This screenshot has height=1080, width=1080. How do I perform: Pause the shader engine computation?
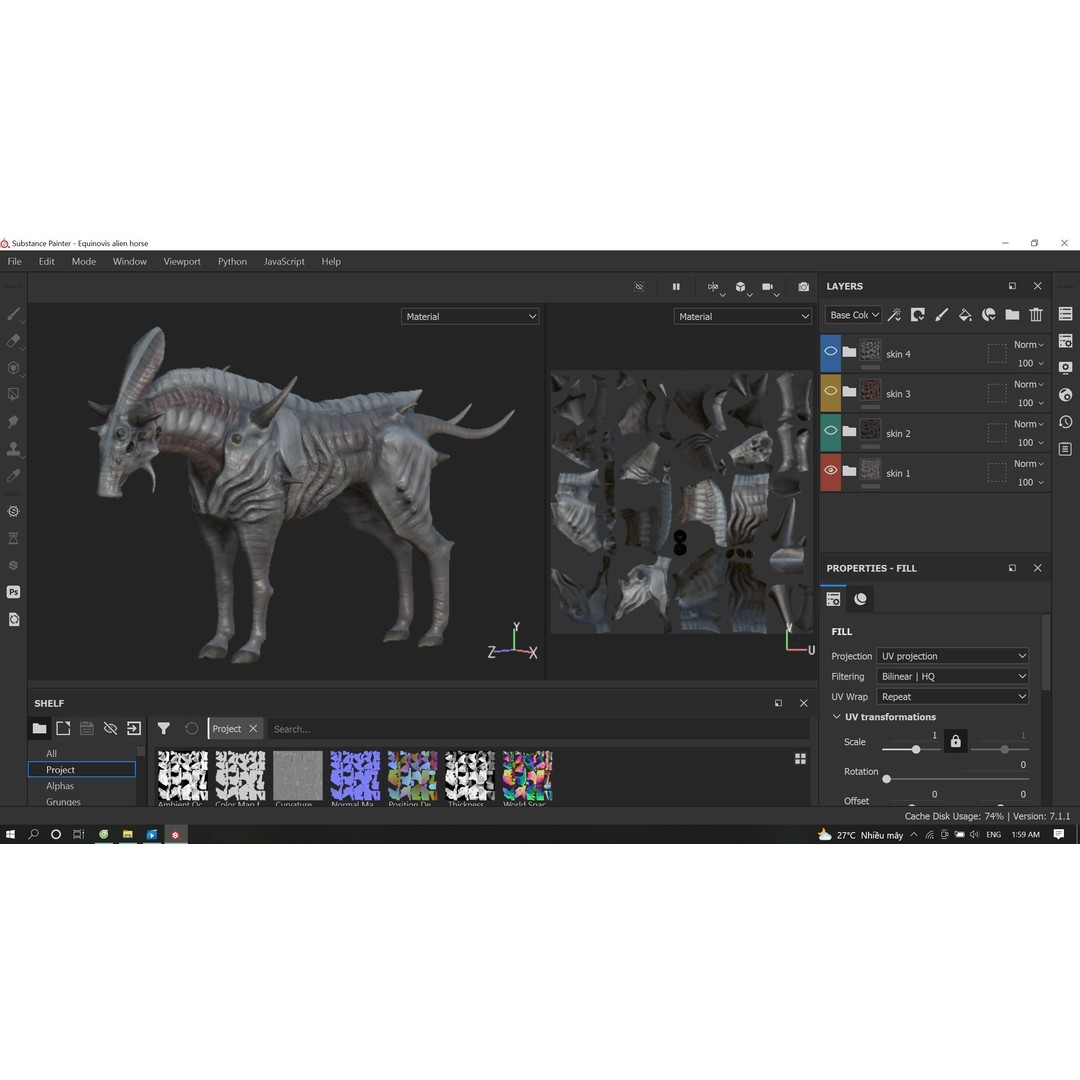[676, 287]
